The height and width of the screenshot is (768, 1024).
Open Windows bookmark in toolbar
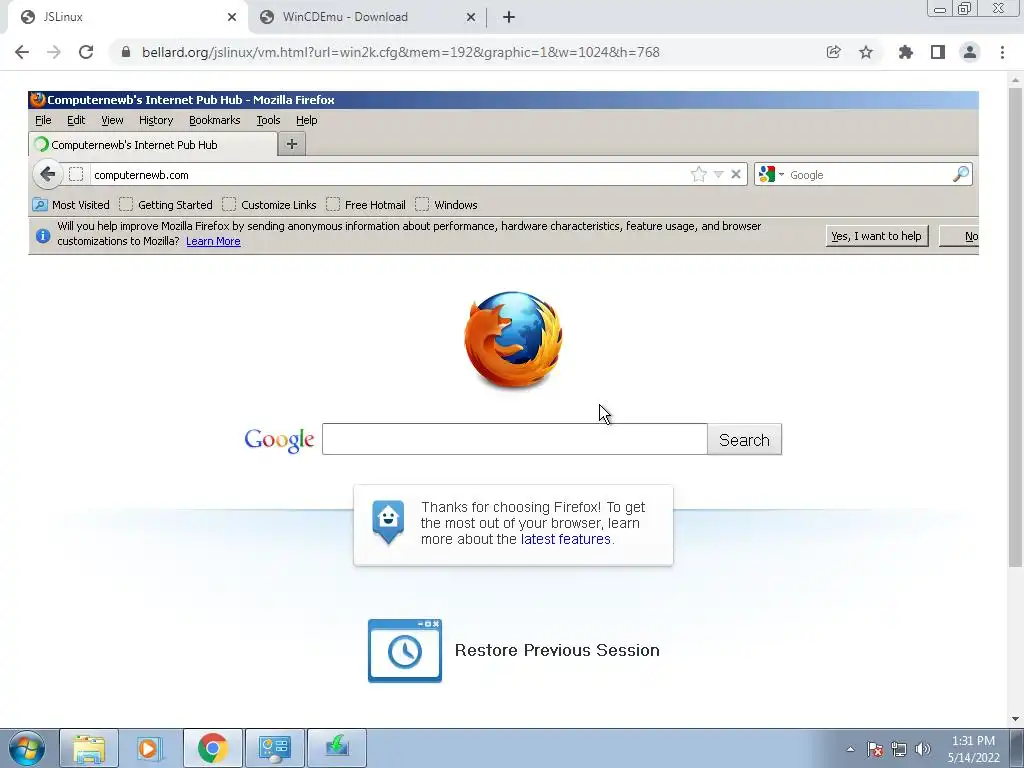[x=446, y=204]
